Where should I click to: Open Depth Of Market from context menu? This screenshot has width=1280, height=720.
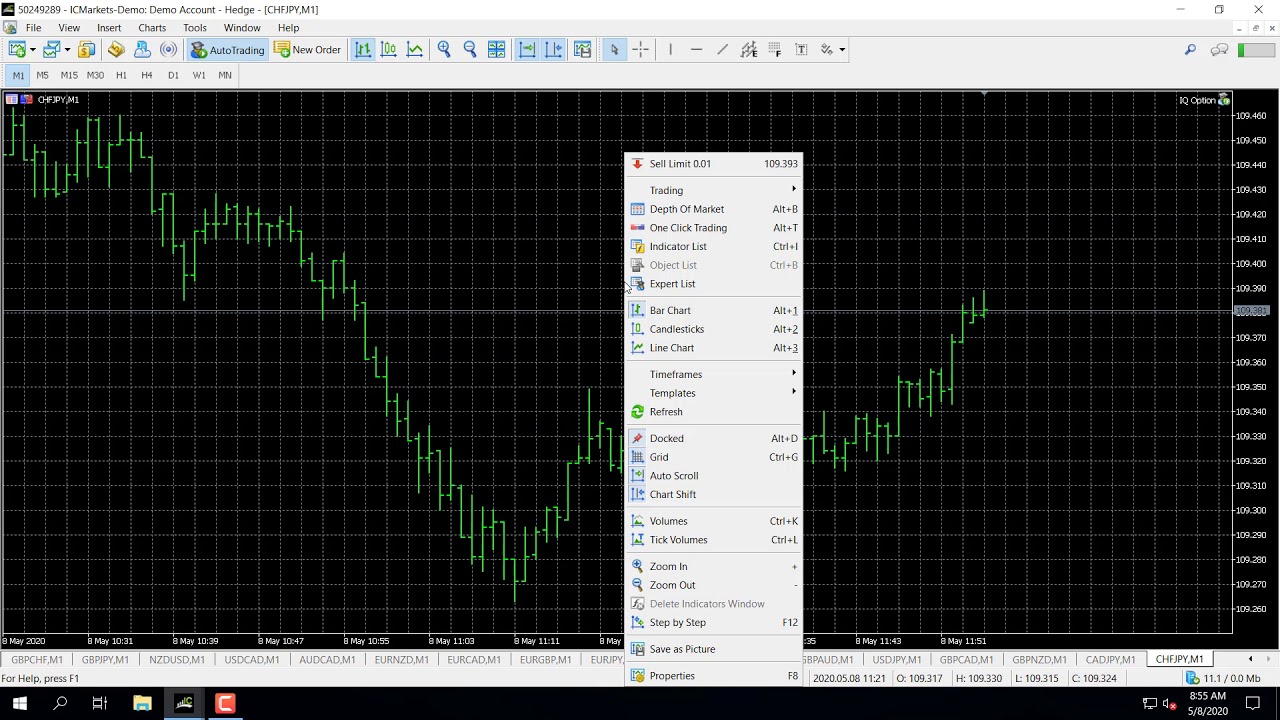714,209
